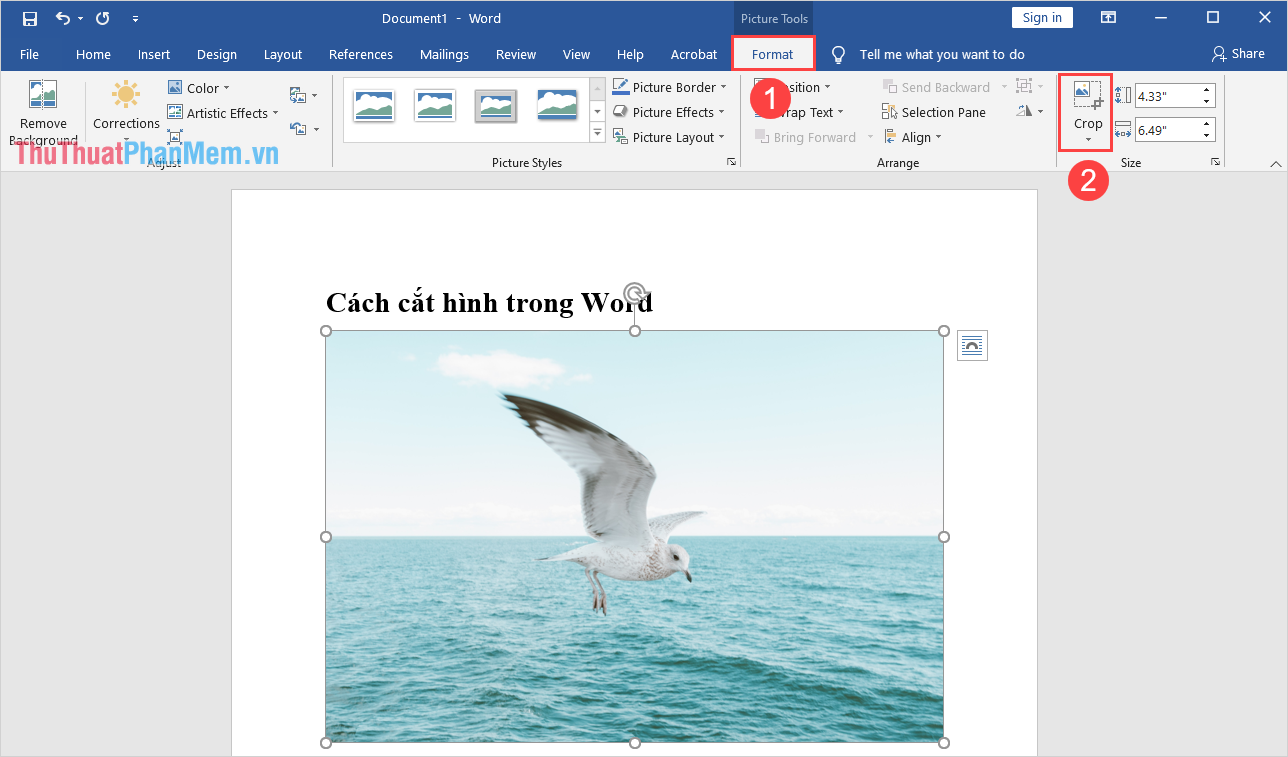Open the Design tab
Screen dimensions: 1288x757
tap(217, 54)
